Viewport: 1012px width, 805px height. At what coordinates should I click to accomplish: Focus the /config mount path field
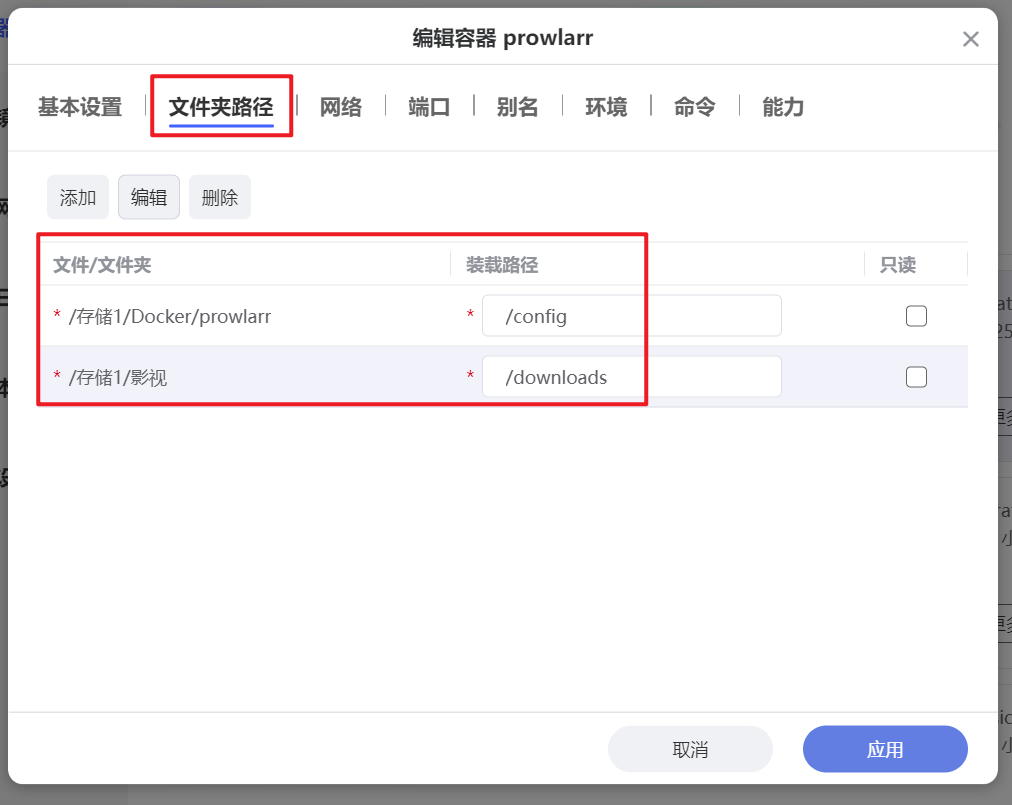pyautogui.click(x=632, y=316)
